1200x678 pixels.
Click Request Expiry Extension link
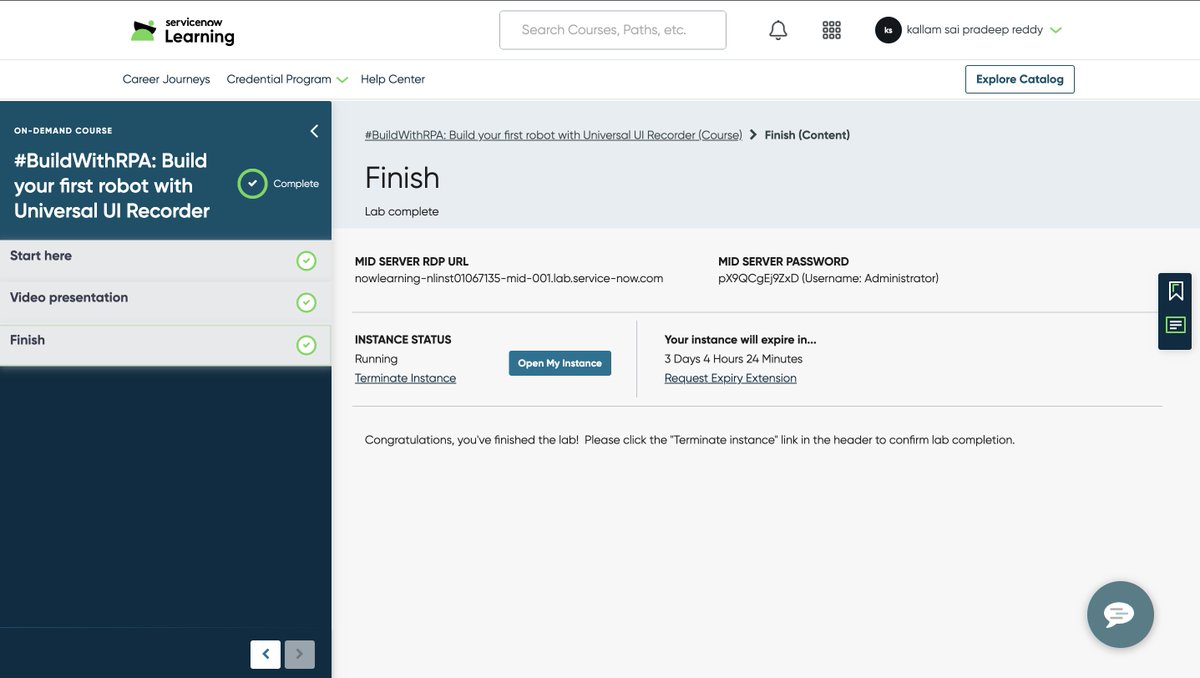[x=731, y=378]
